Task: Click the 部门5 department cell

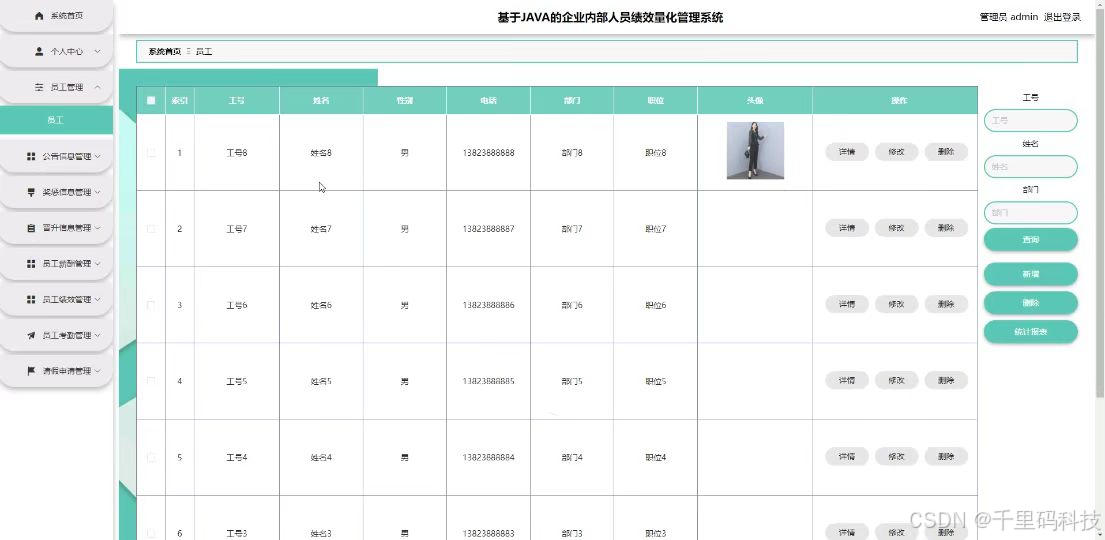Action: (572, 381)
